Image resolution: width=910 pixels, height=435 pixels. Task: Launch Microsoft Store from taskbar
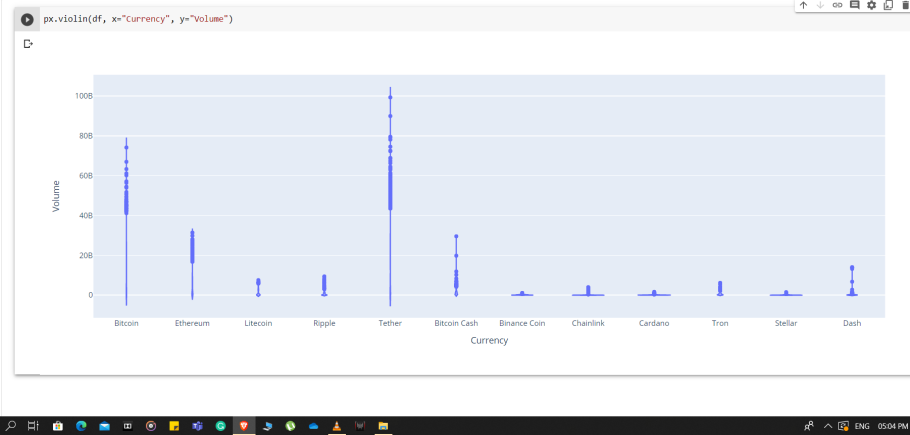(57, 426)
